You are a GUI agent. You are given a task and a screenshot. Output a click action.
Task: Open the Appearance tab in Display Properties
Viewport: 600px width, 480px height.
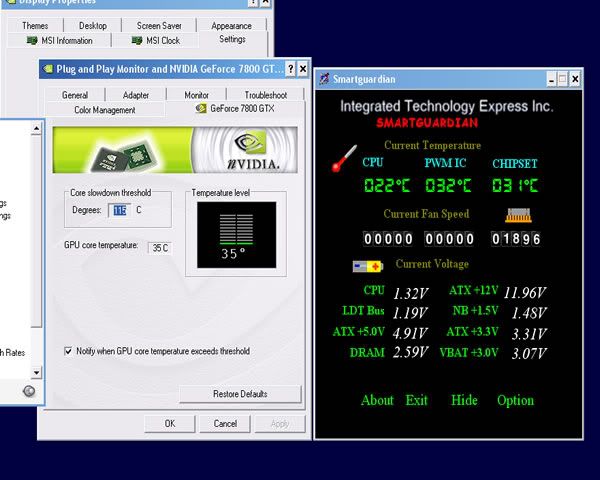point(232,26)
